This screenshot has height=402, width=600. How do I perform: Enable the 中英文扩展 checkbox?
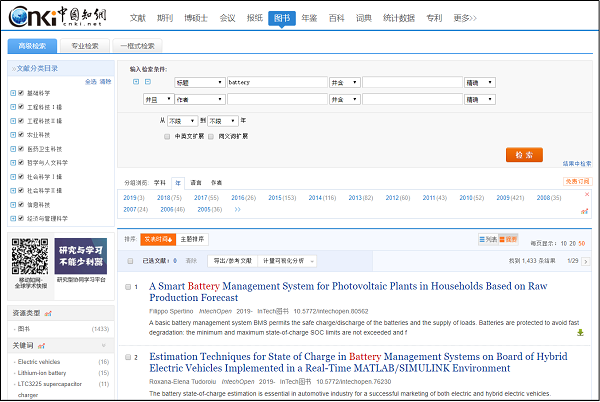[167, 136]
